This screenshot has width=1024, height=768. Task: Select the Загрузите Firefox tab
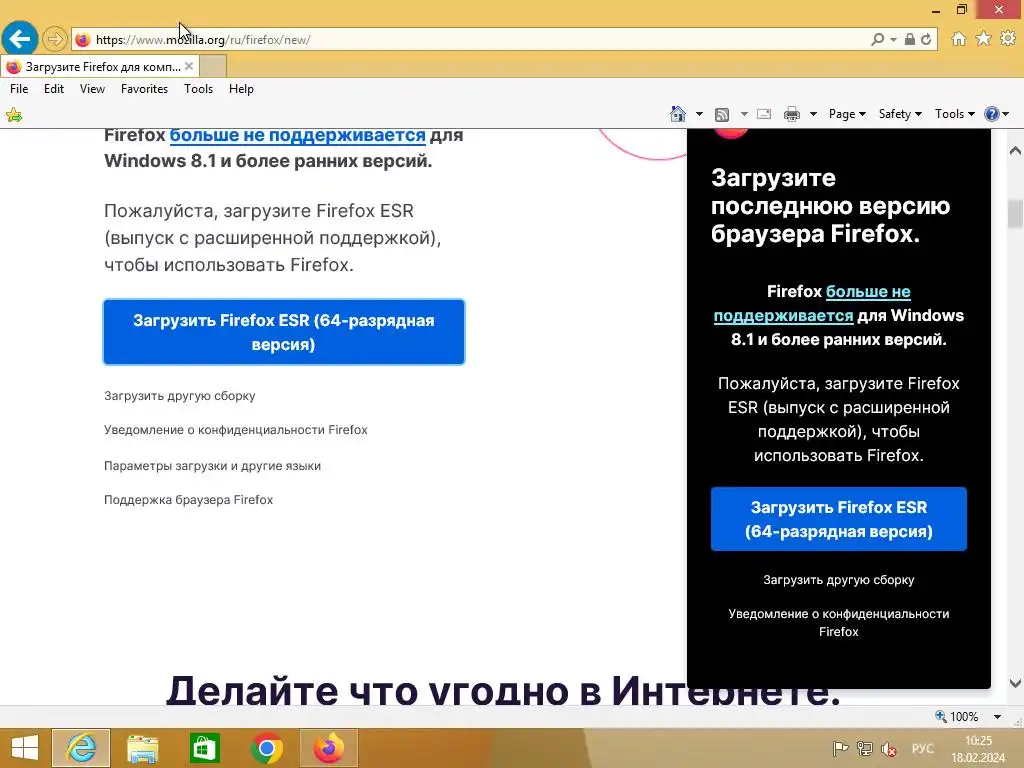99,67
